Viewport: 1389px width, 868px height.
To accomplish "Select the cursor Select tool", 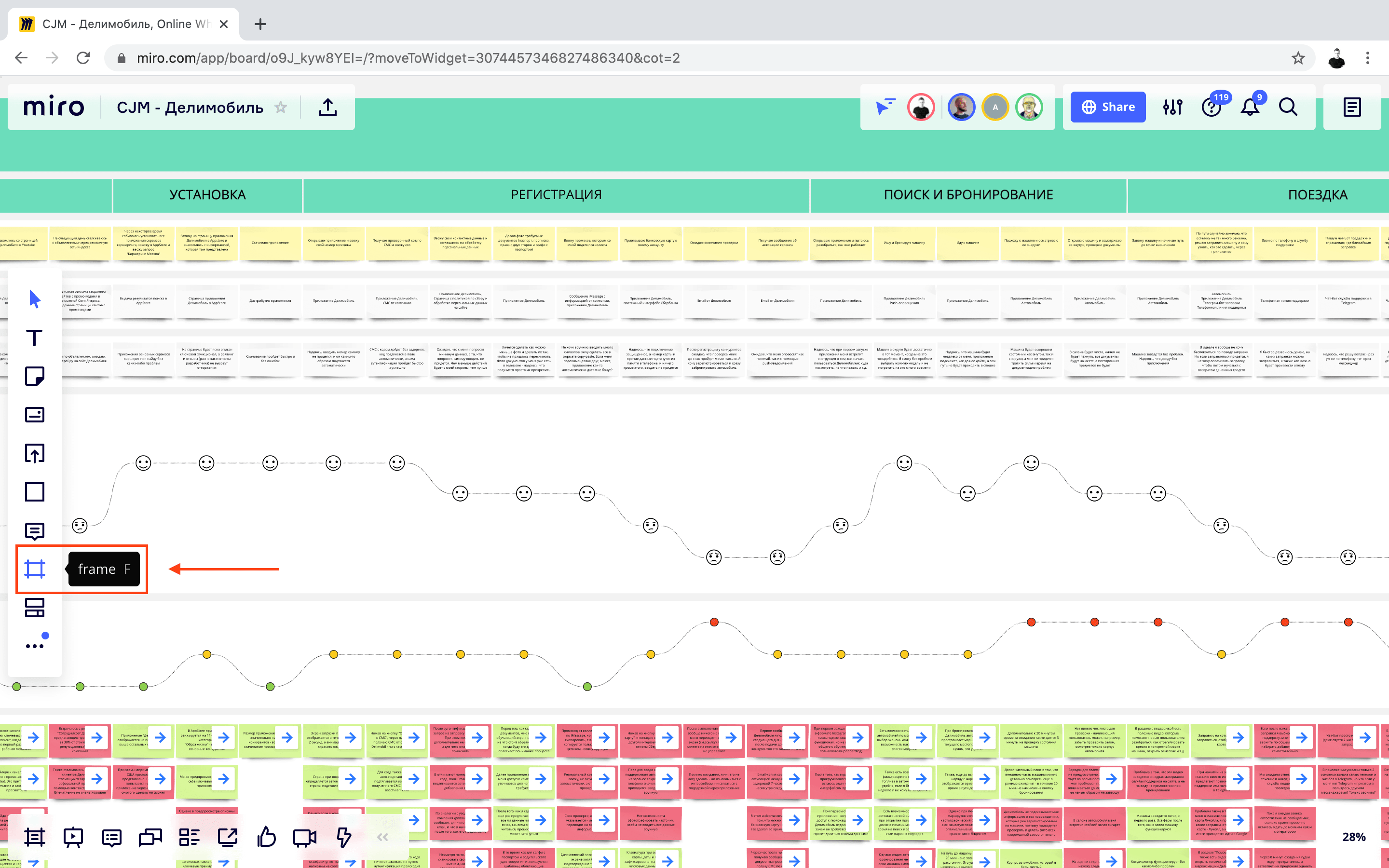I will tap(34, 299).
